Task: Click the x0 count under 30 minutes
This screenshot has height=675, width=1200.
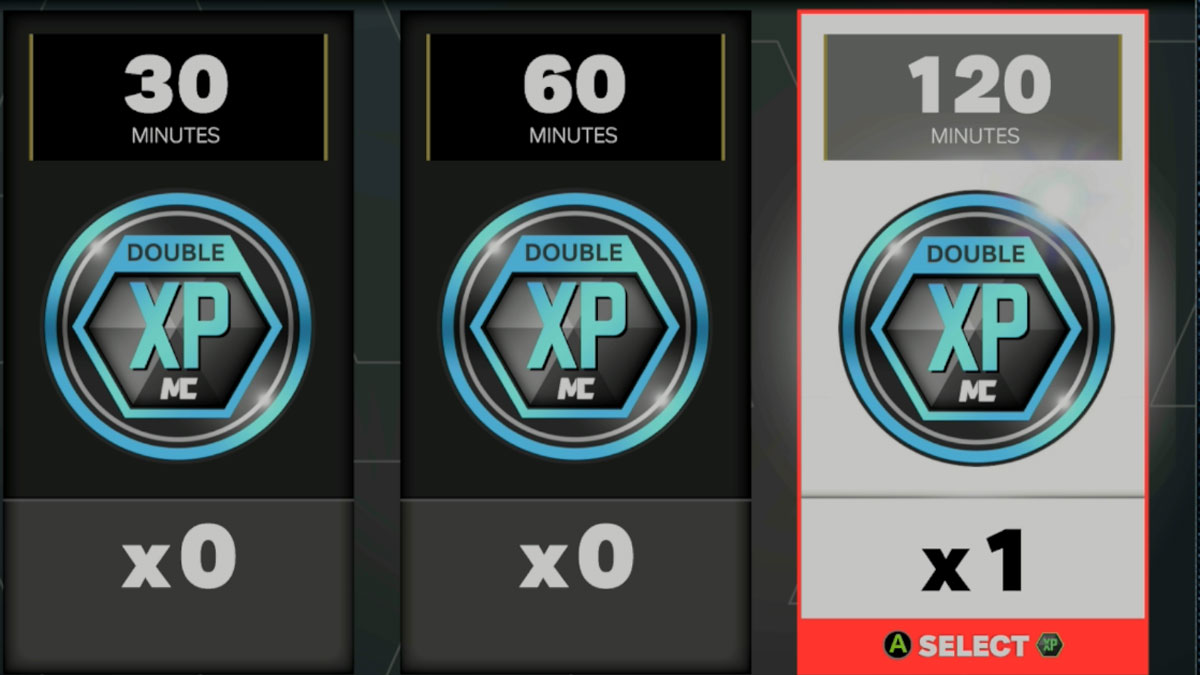Action: tap(179, 558)
